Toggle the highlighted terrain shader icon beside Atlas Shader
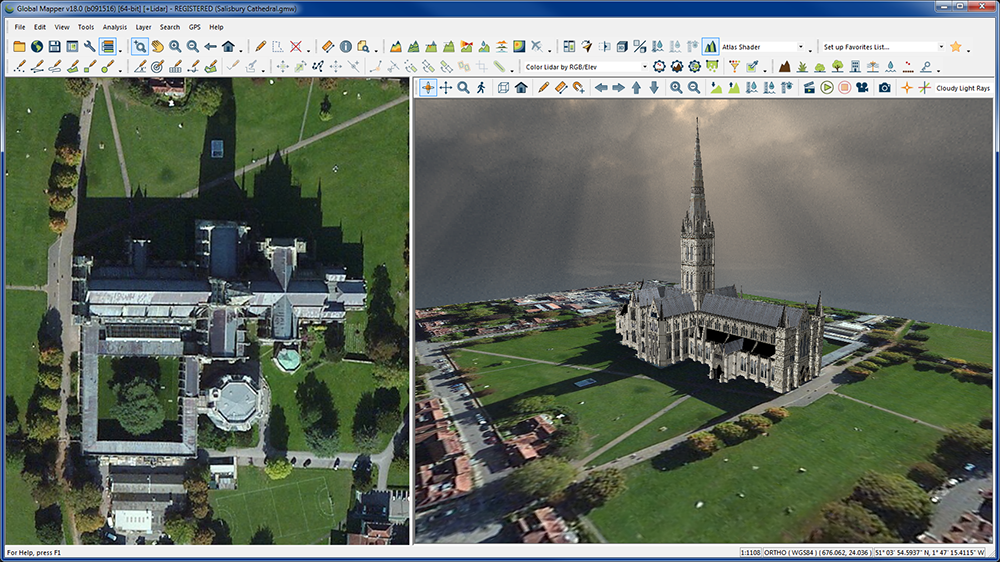 [710, 47]
